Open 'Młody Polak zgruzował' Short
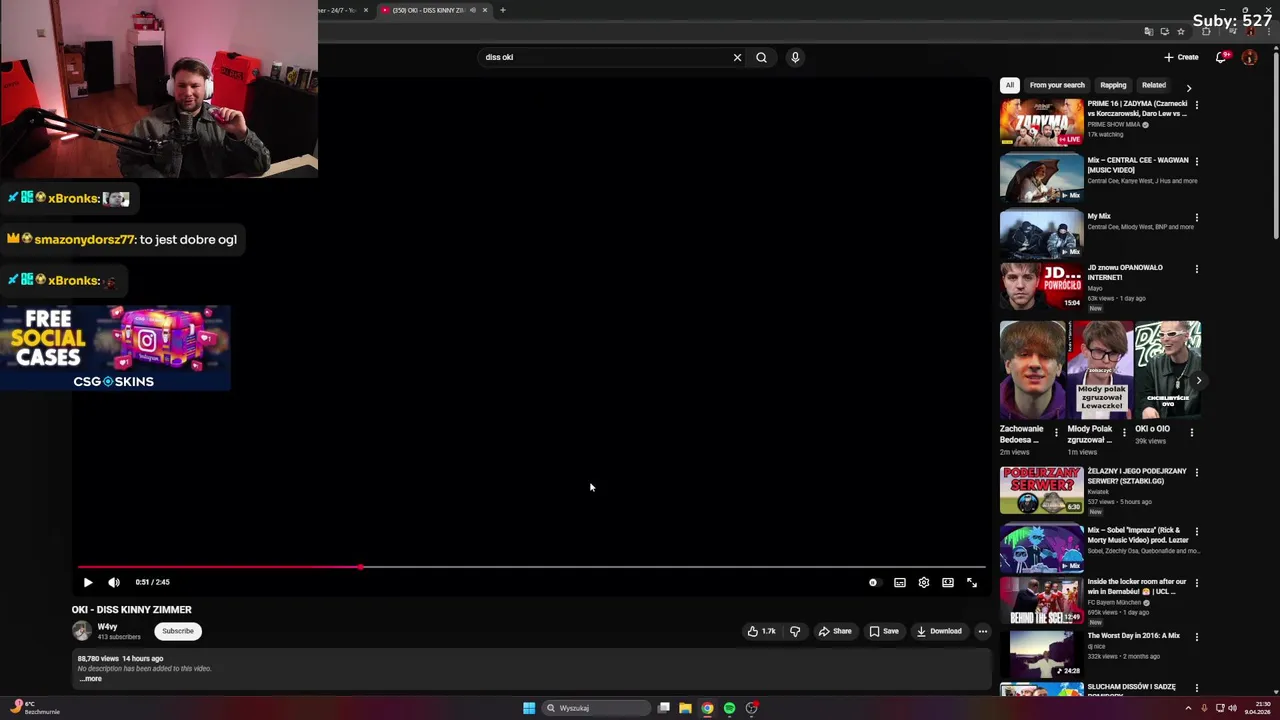This screenshot has width=1280, height=720. coord(1100,370)
